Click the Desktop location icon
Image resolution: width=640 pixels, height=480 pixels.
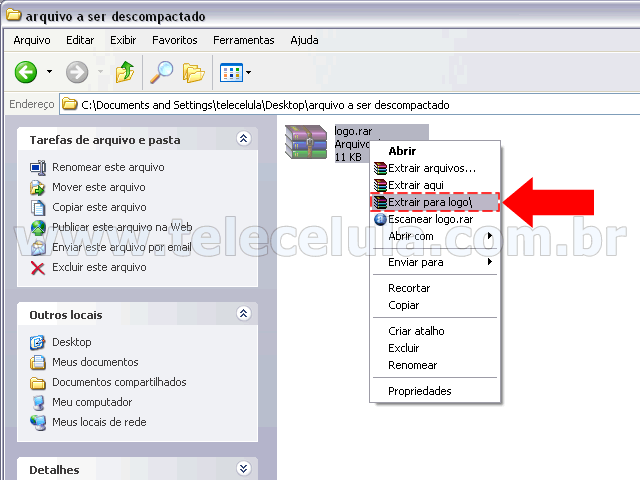[38, 342]
